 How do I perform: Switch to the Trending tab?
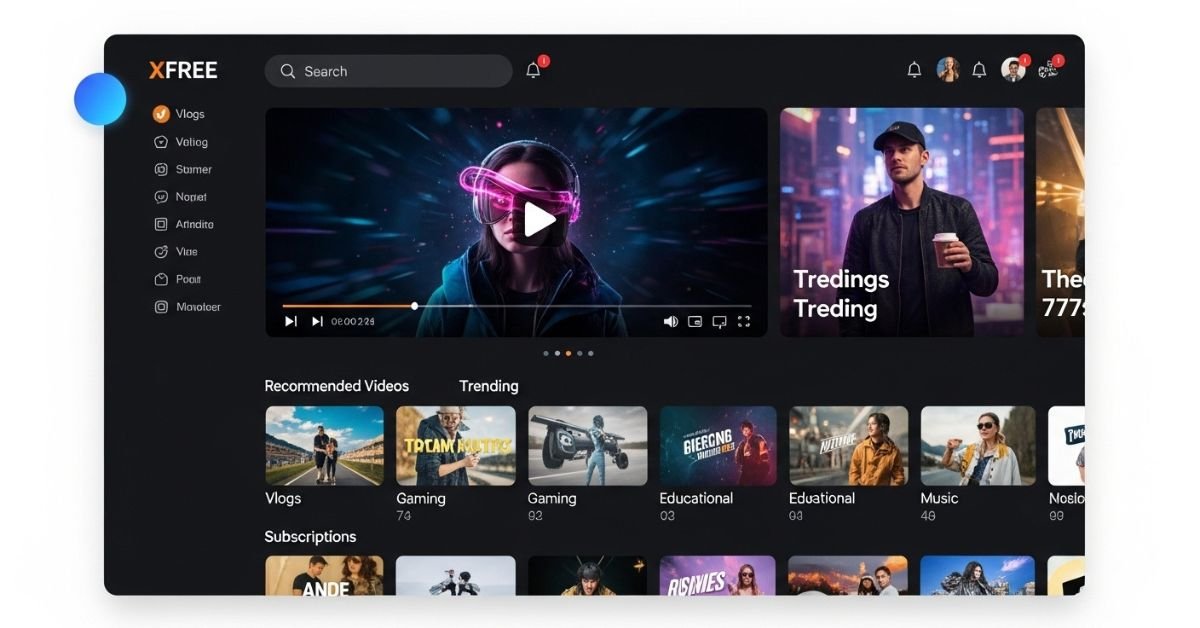[488, 386]
